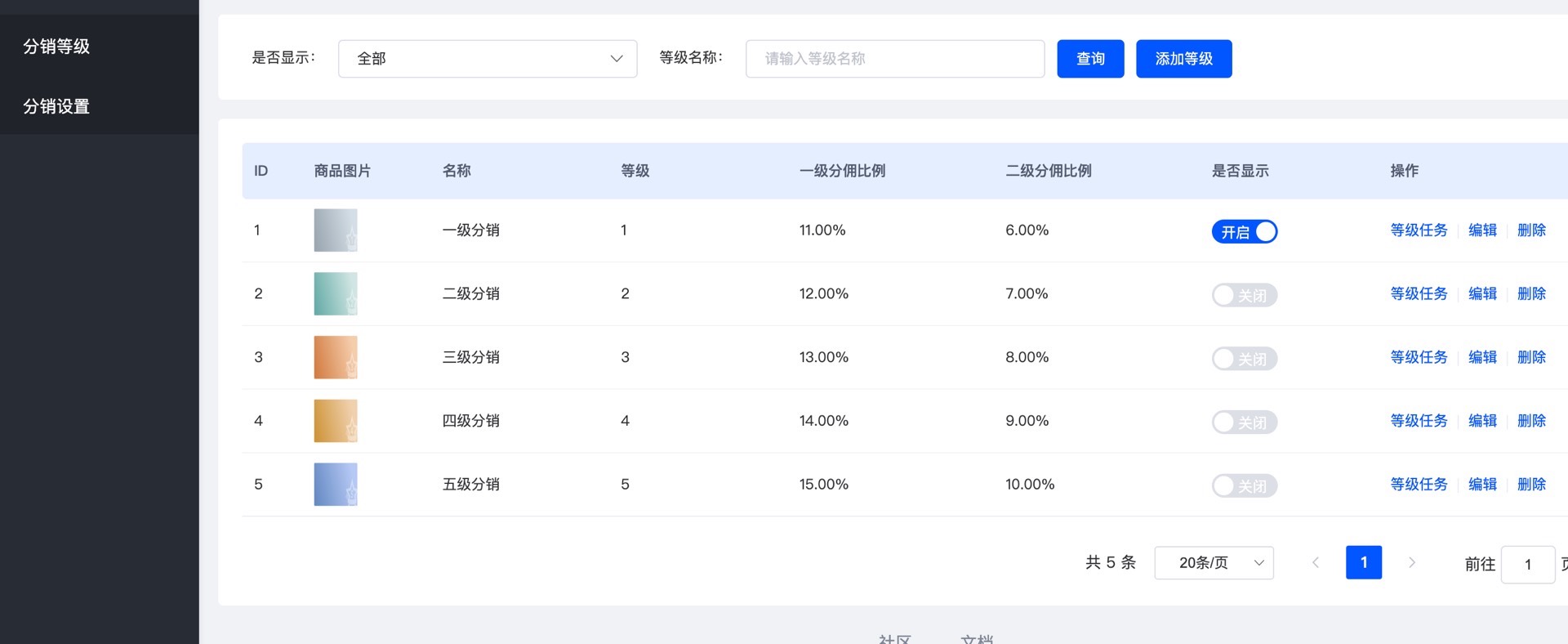This screenshot has width=1568, height=644.
Task: Click the 一级分销 product image thumbnail
Action: [335, 230]
